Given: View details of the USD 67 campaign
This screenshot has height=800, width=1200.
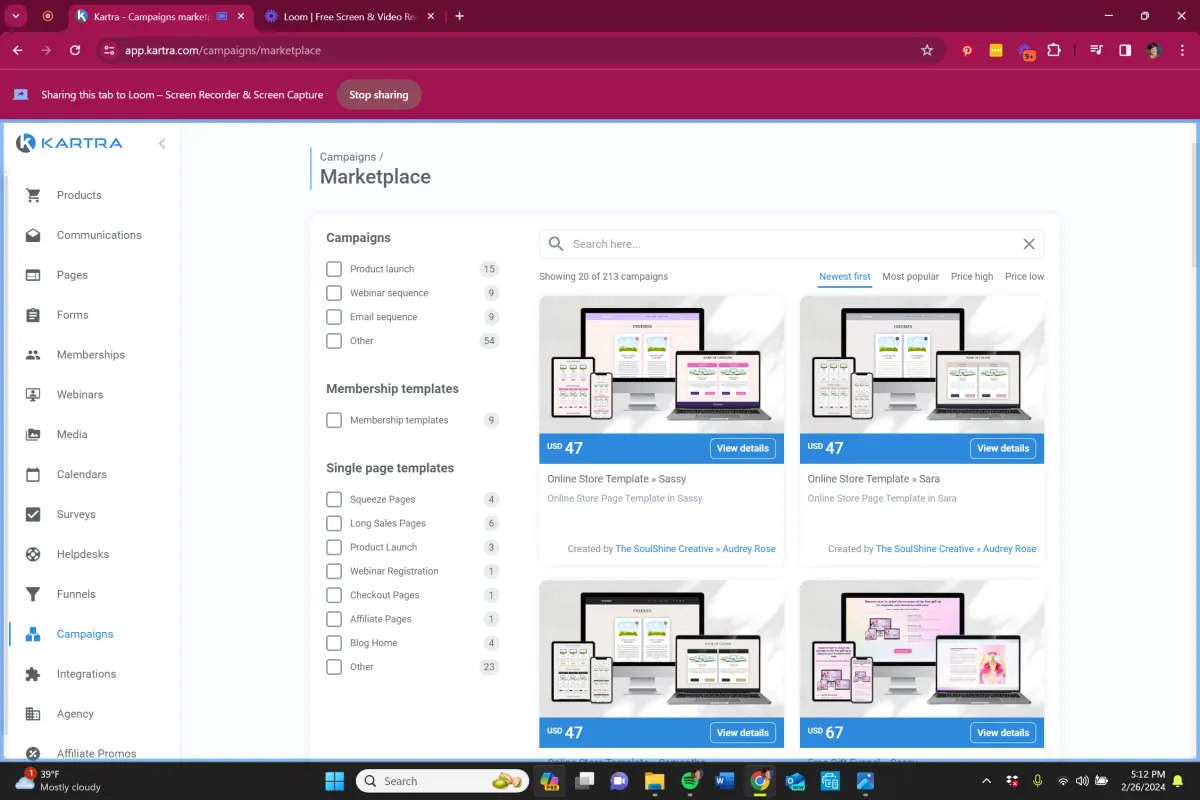Looking at the screenshot, I should [1003, 733].
